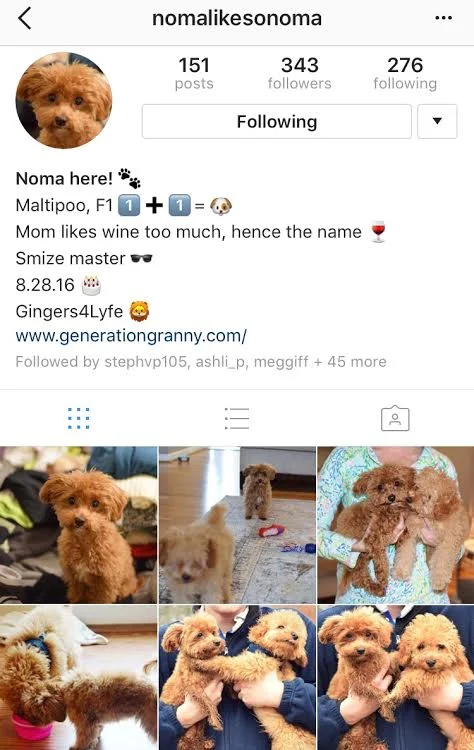This screenshot has height=750, width=474.
Task: Open the three-dot more options menu
Action: pos(443,18)
